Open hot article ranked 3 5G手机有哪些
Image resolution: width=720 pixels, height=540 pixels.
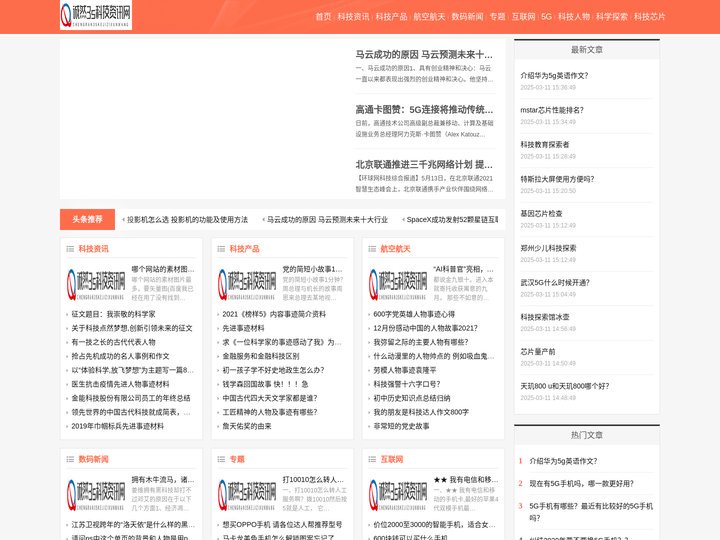click(x=591, y=512)
